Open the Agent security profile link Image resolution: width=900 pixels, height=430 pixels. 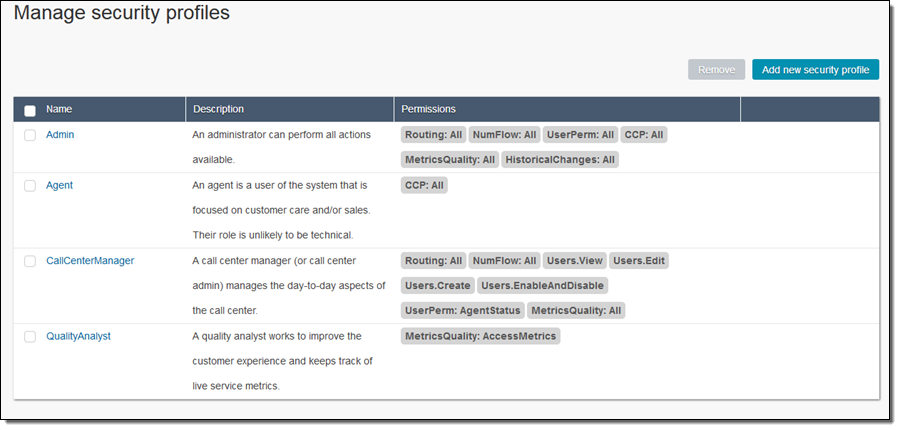[60, 185]
